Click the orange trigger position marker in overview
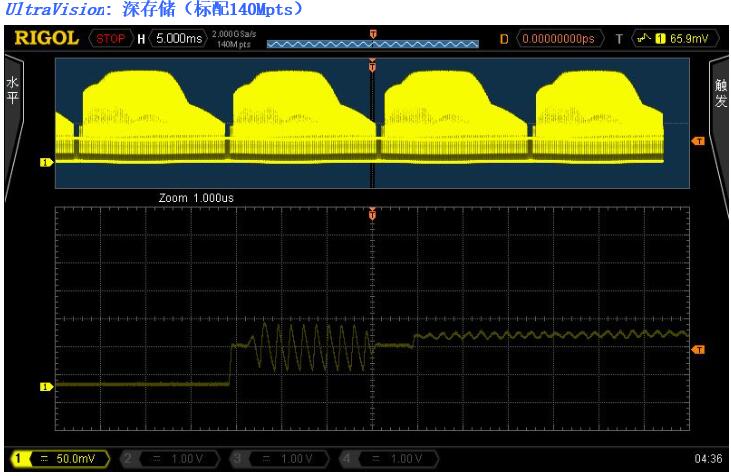 point(373,66)
